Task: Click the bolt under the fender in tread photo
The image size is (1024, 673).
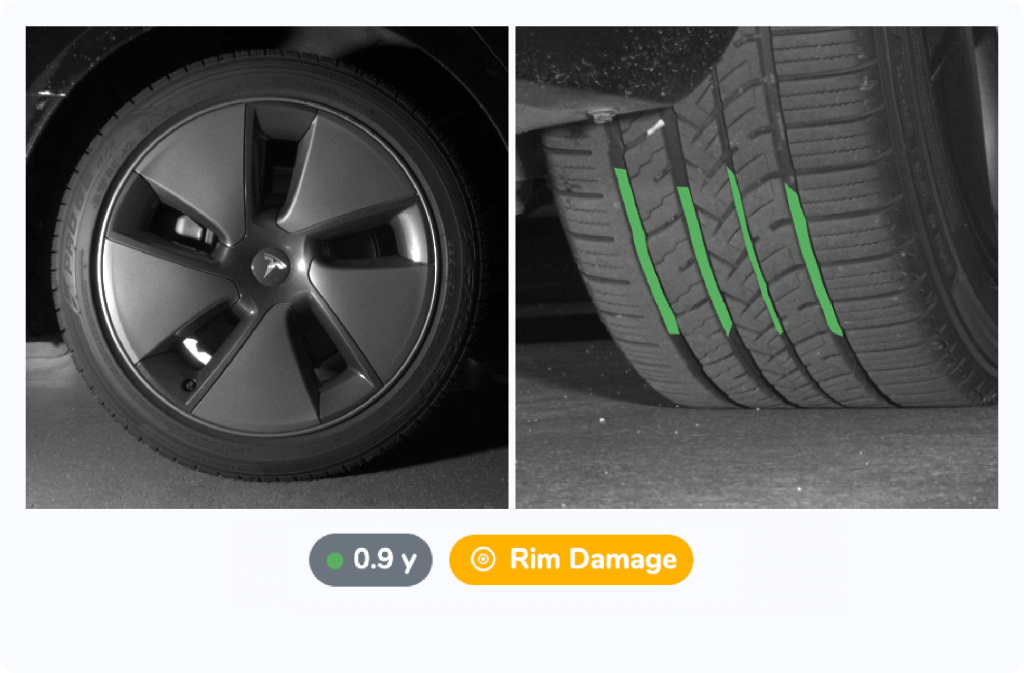Action: (x=602, y=116)
